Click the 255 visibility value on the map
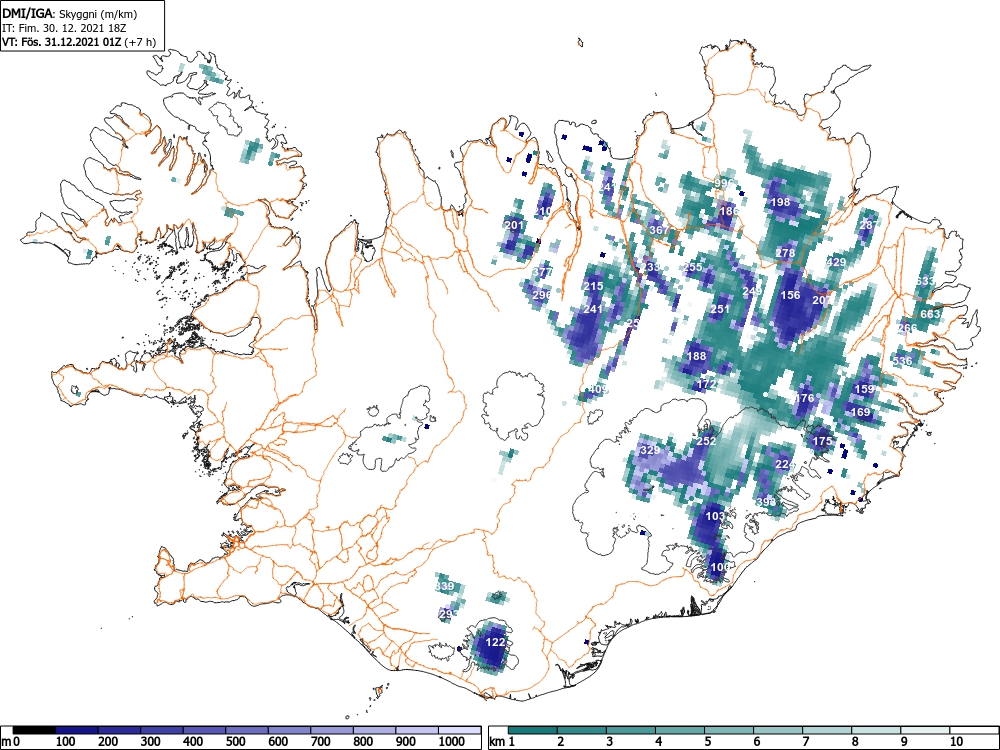Viewport: 1000px width, 750px height. [693, 267]
